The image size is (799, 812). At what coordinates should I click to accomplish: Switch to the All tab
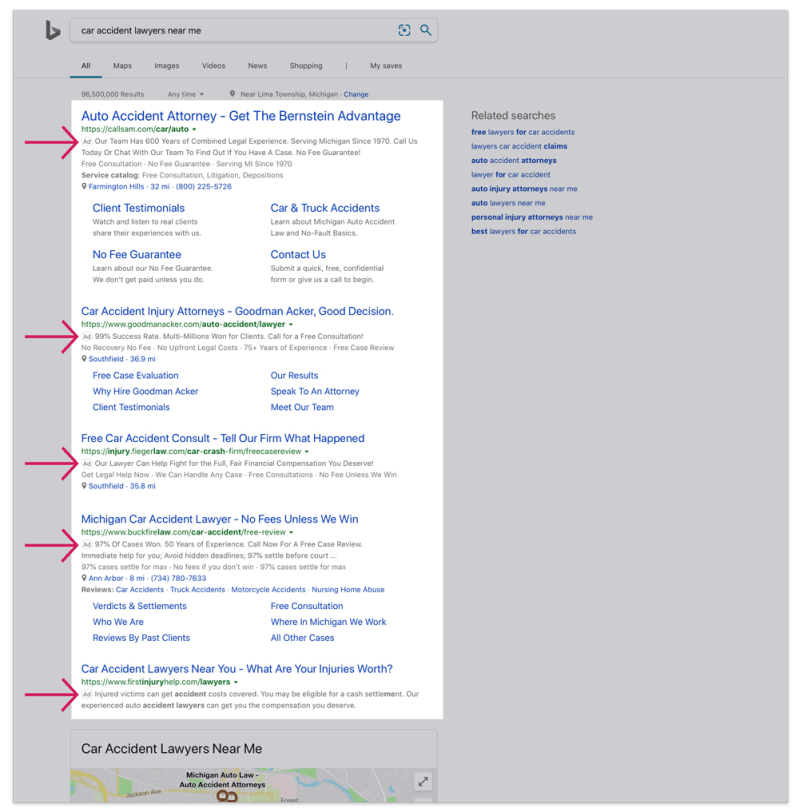coord(86,66)
